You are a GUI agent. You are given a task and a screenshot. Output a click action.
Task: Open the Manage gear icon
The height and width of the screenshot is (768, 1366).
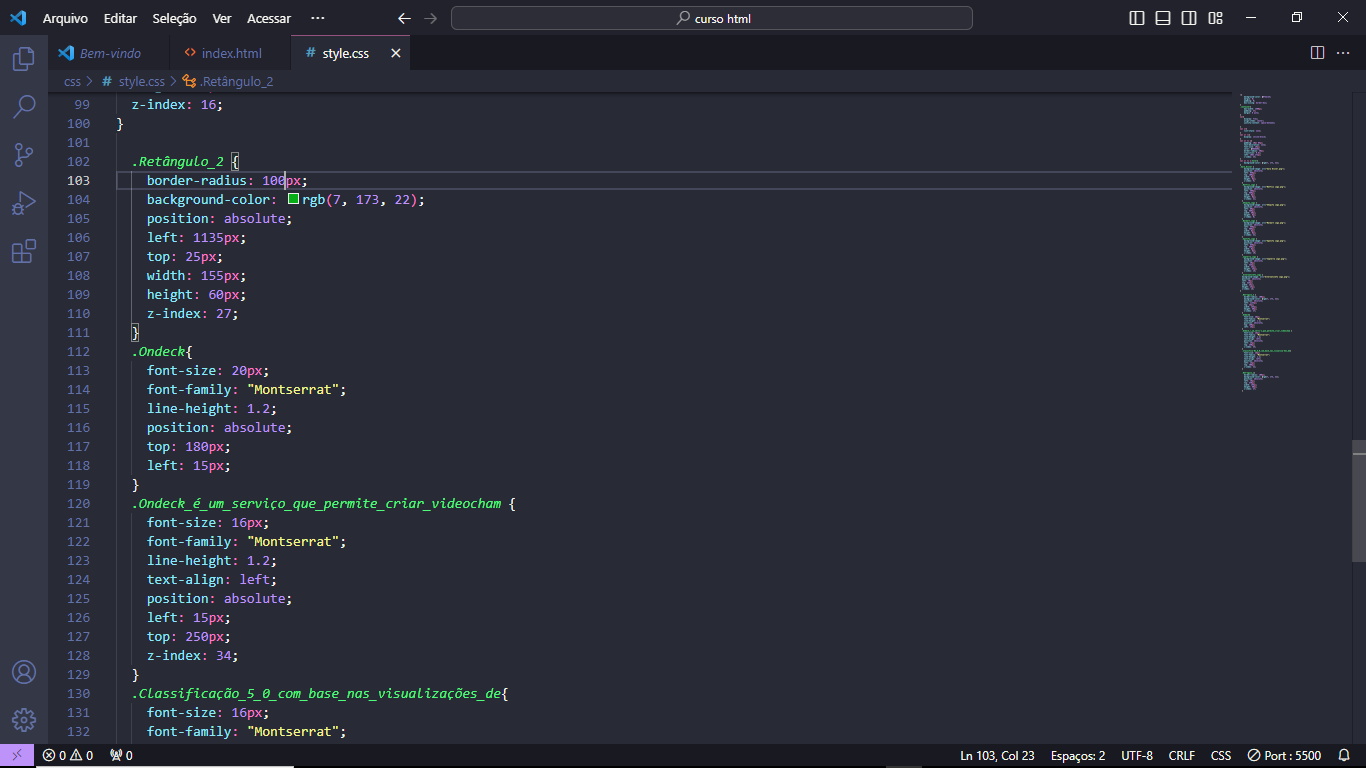[x=24, y=720]
